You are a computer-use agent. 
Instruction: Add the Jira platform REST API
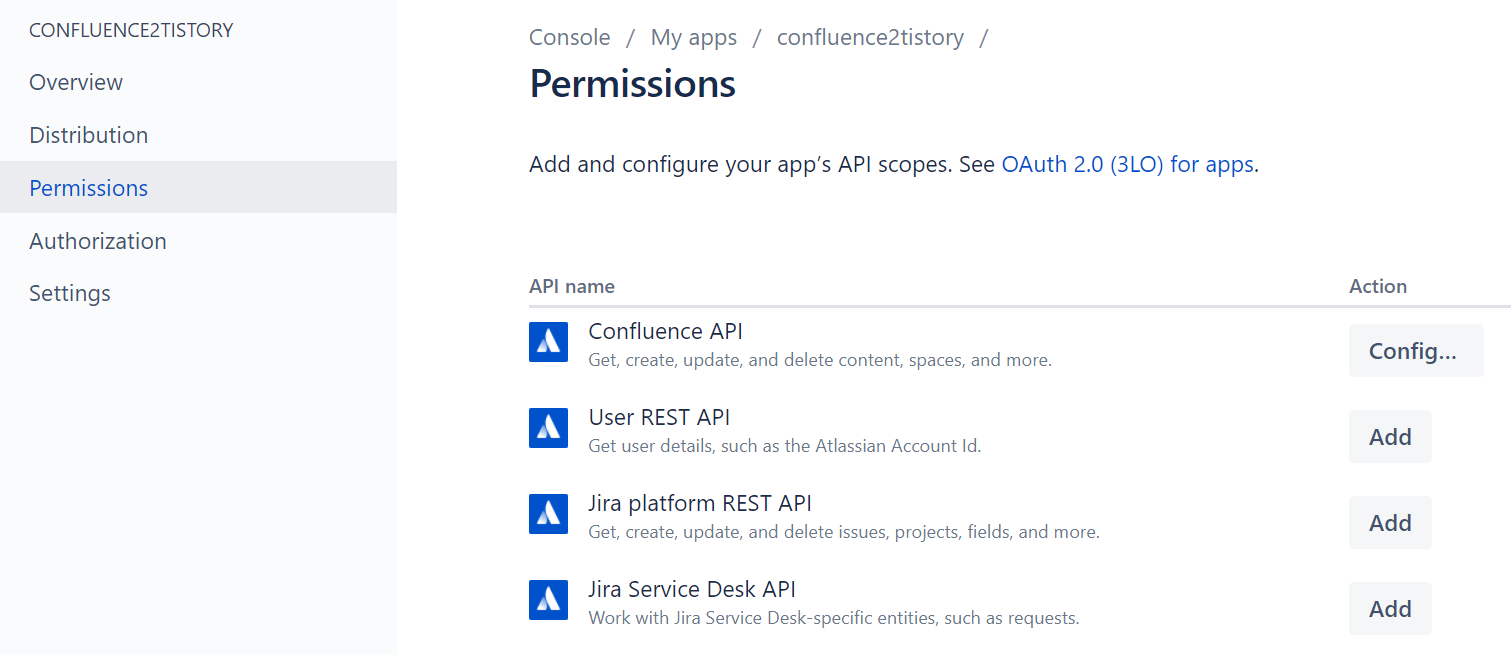click(1390, 523)
